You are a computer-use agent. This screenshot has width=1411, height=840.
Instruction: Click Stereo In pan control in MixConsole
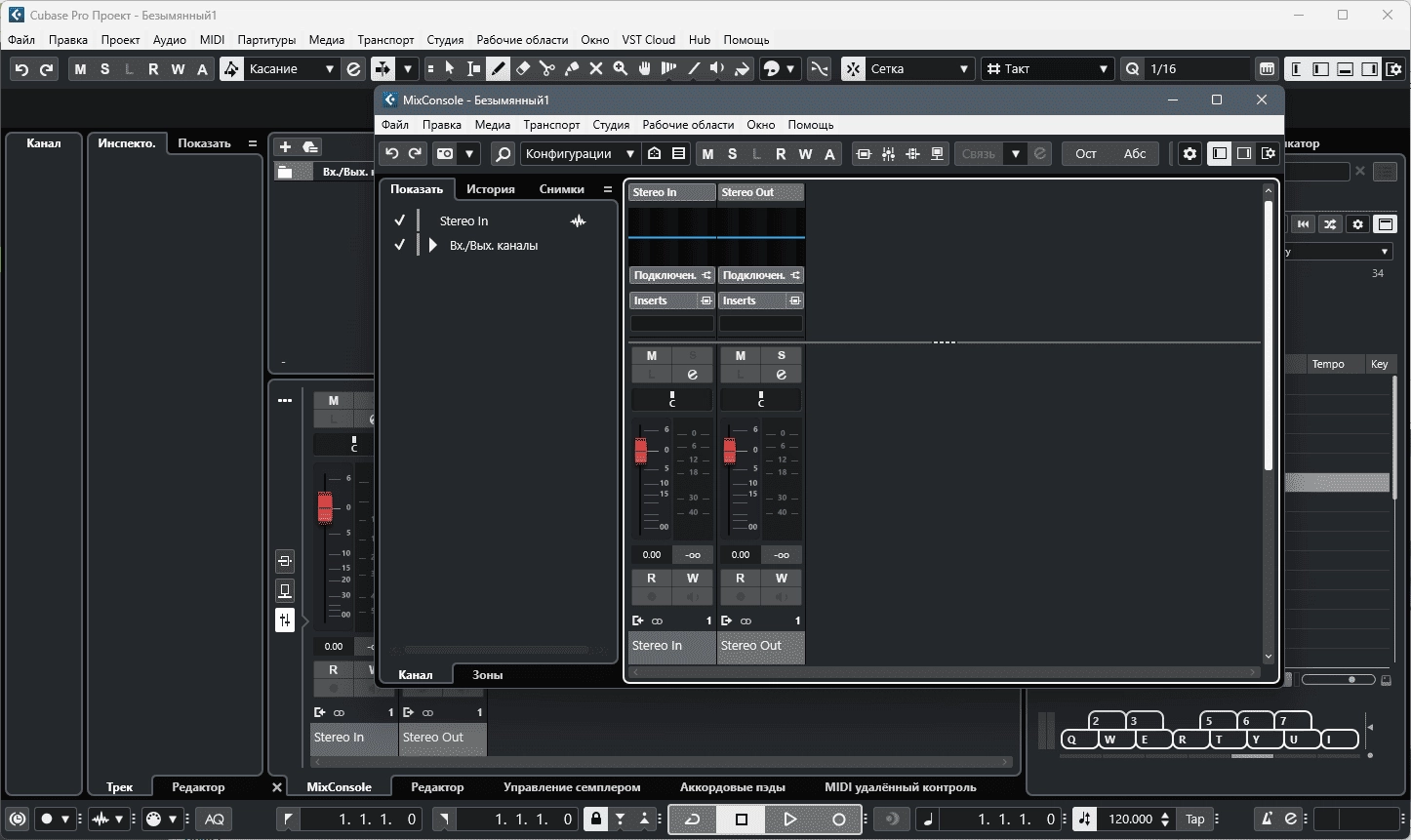[672, 399]
